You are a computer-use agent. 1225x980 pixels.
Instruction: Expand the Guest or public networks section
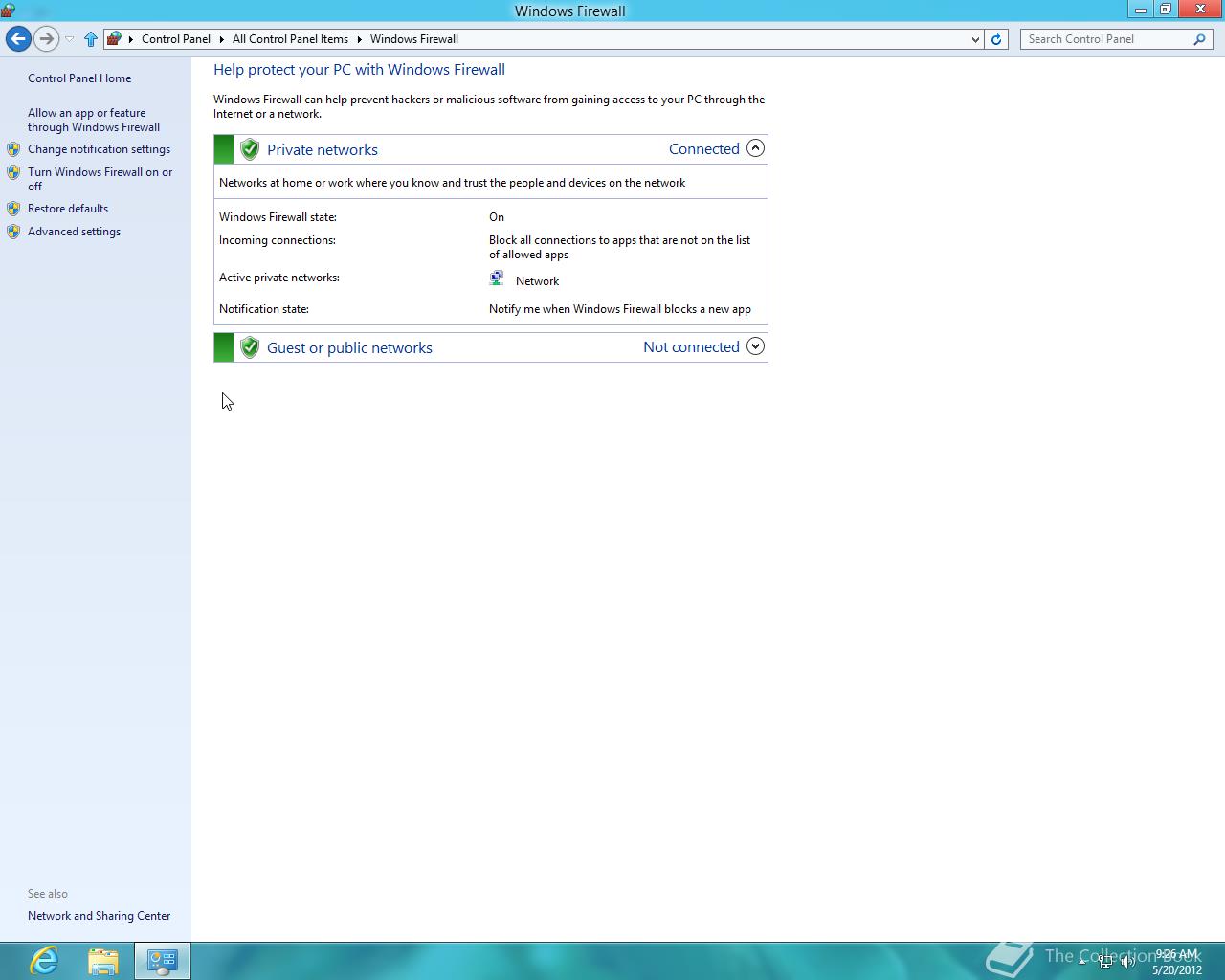click(x=755, y=346)
